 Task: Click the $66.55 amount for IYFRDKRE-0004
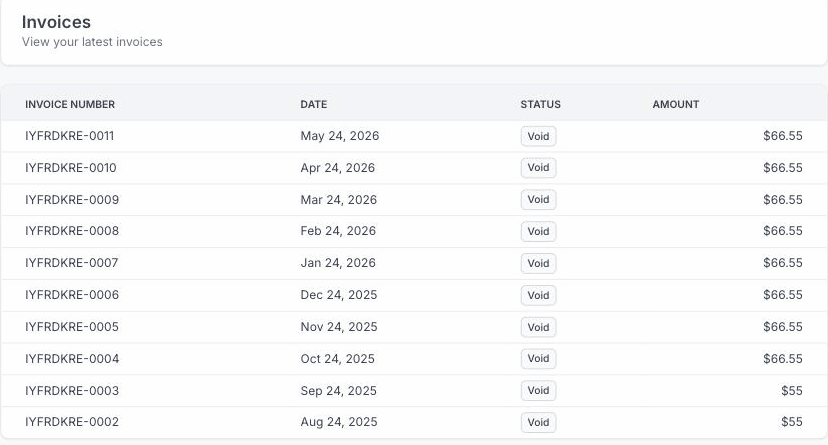(x=783, y=358)
